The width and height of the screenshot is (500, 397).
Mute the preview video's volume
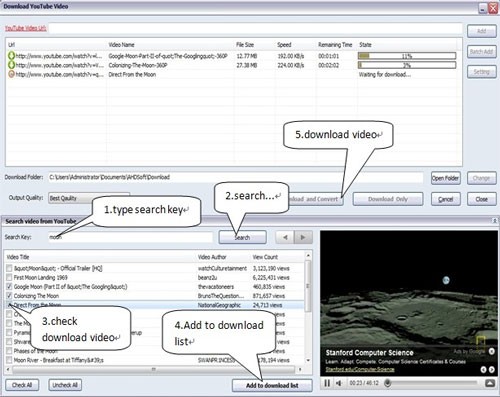tap(339, 383)
